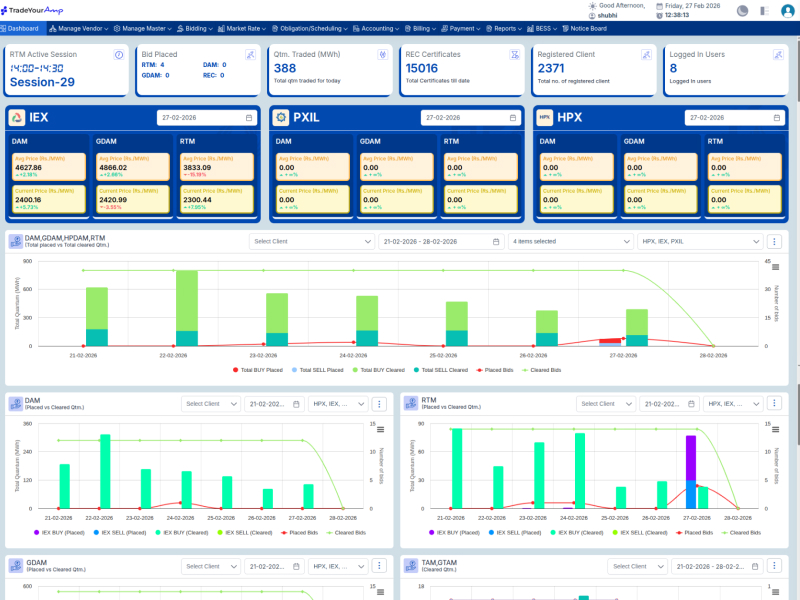Screen dimensions: 800x600
Task: Expand main chart Select Client dropdown
Action: 312,242
